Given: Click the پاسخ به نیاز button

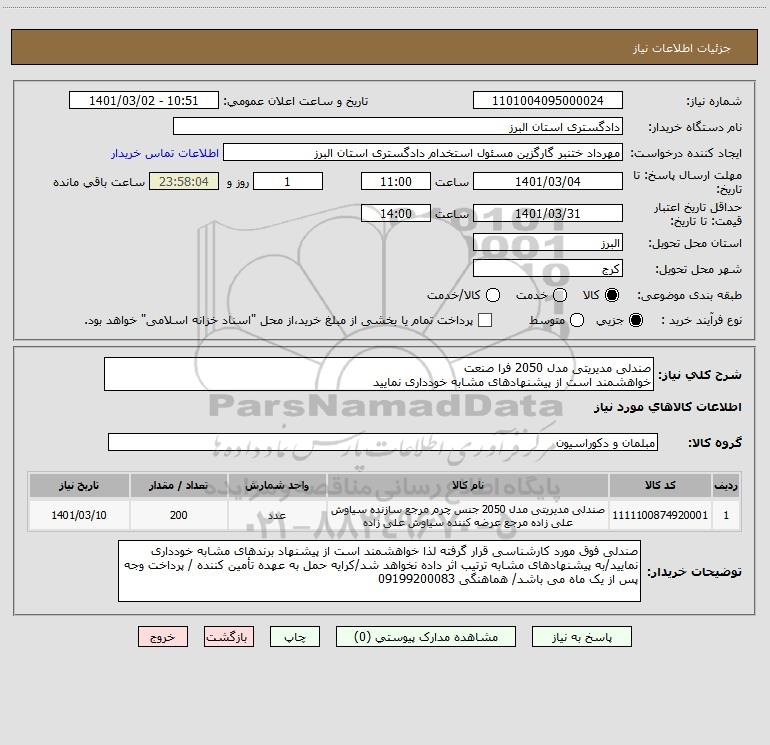Looking at the screenshot, I should coord(582,637).
